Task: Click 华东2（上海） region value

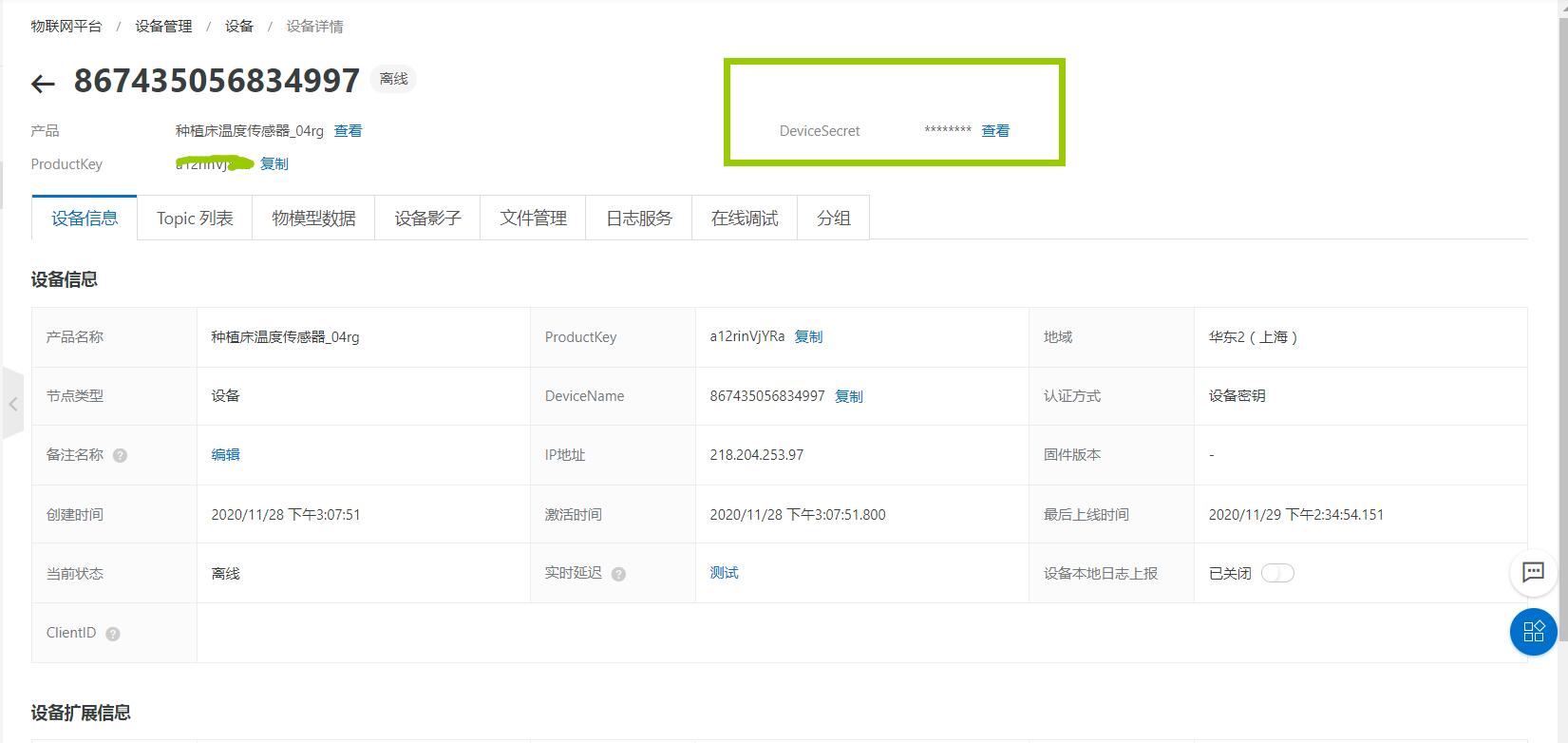Action: coord(1253,337)
